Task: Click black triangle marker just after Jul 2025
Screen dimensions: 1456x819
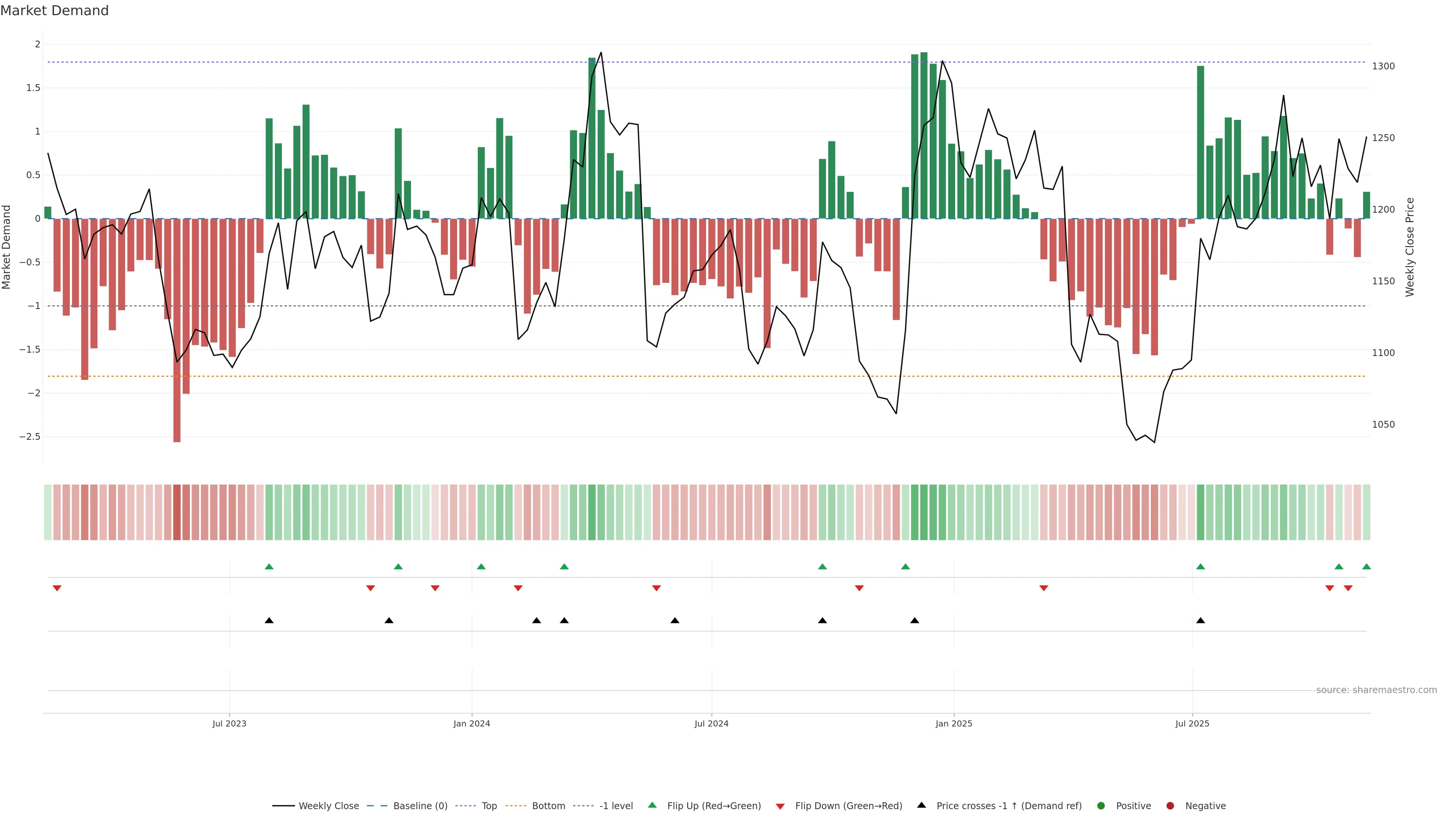Action: [x=1200, y=621]
